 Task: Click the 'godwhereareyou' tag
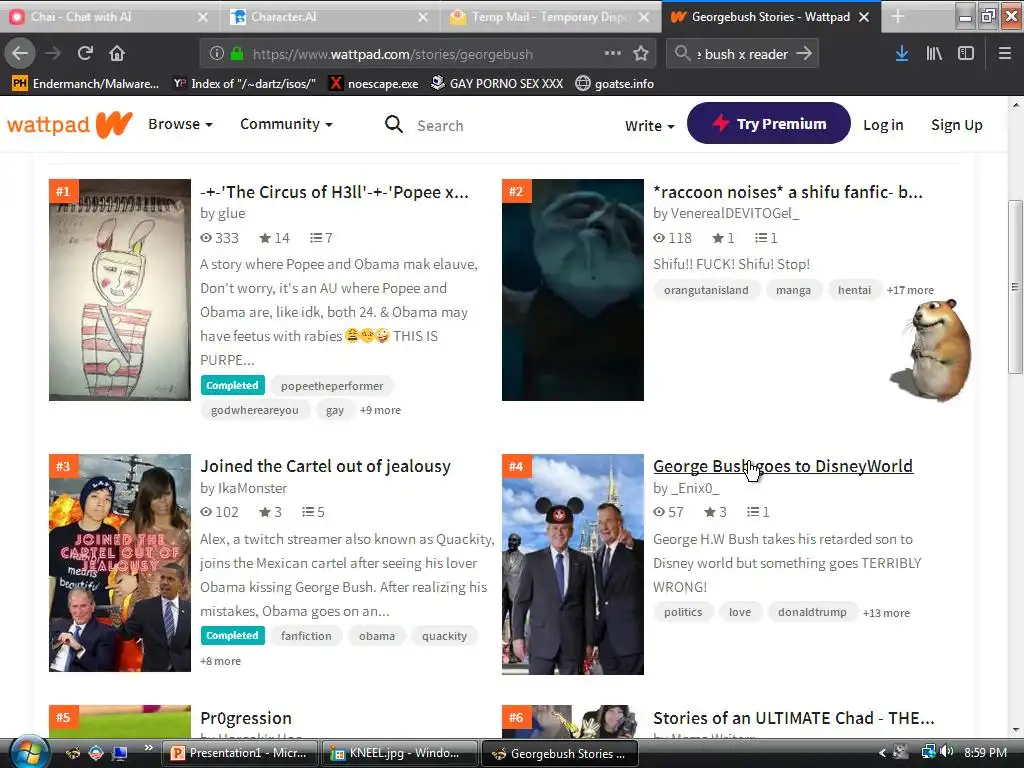[255, 410]
